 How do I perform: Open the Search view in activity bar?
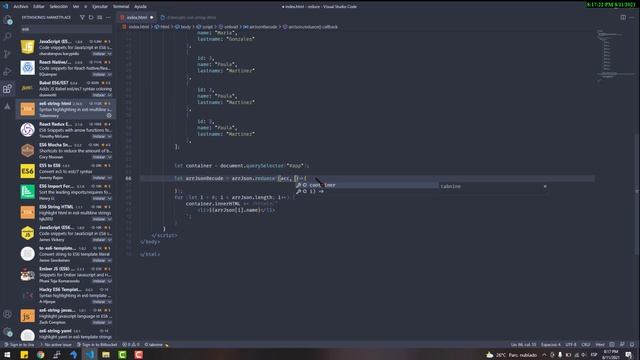pyautogui.click(x=7, y=37)
